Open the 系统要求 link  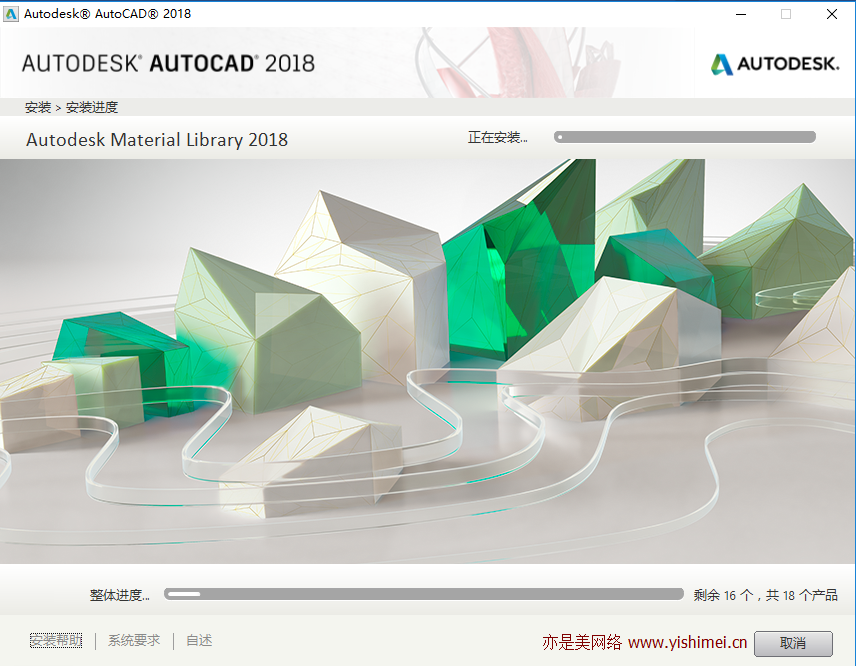tap(134, 640)
